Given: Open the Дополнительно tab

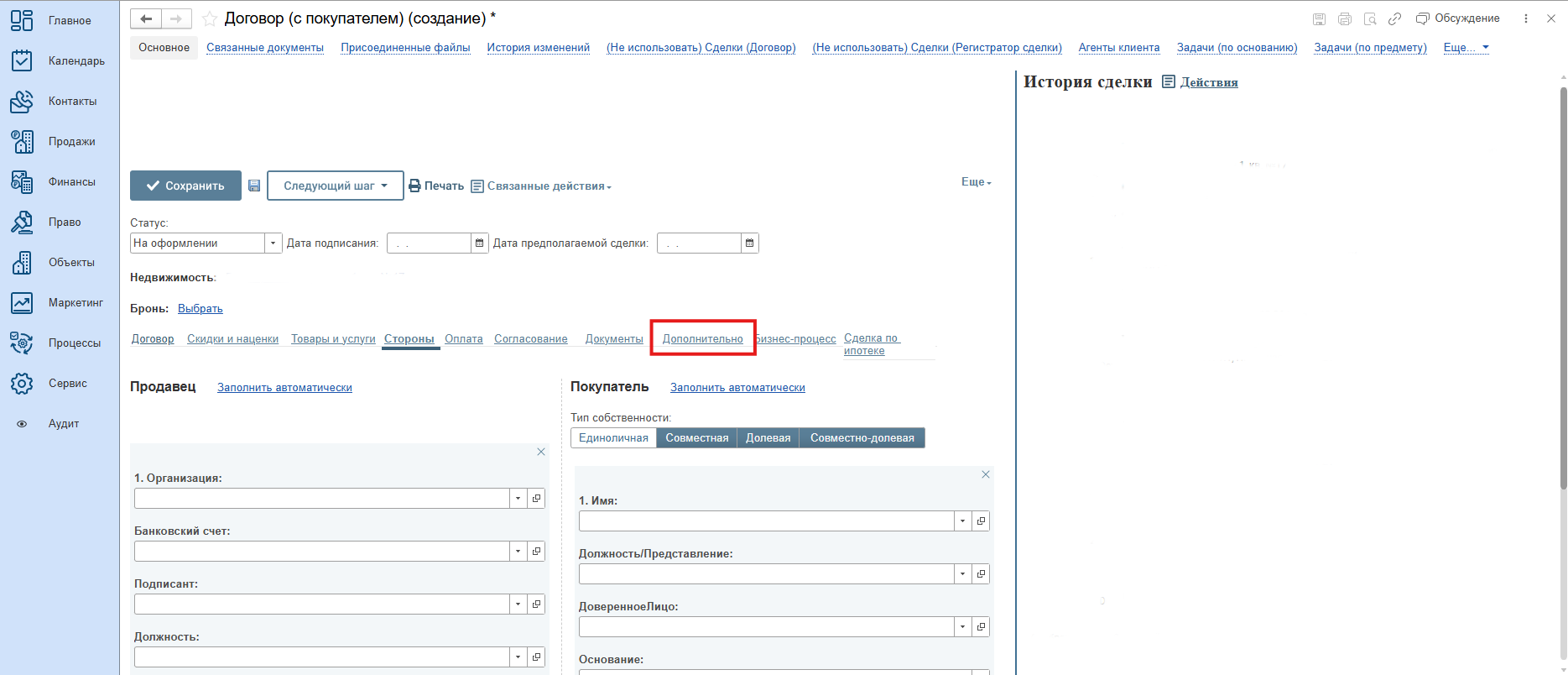Looking at the screenshot, I should 702,339.
